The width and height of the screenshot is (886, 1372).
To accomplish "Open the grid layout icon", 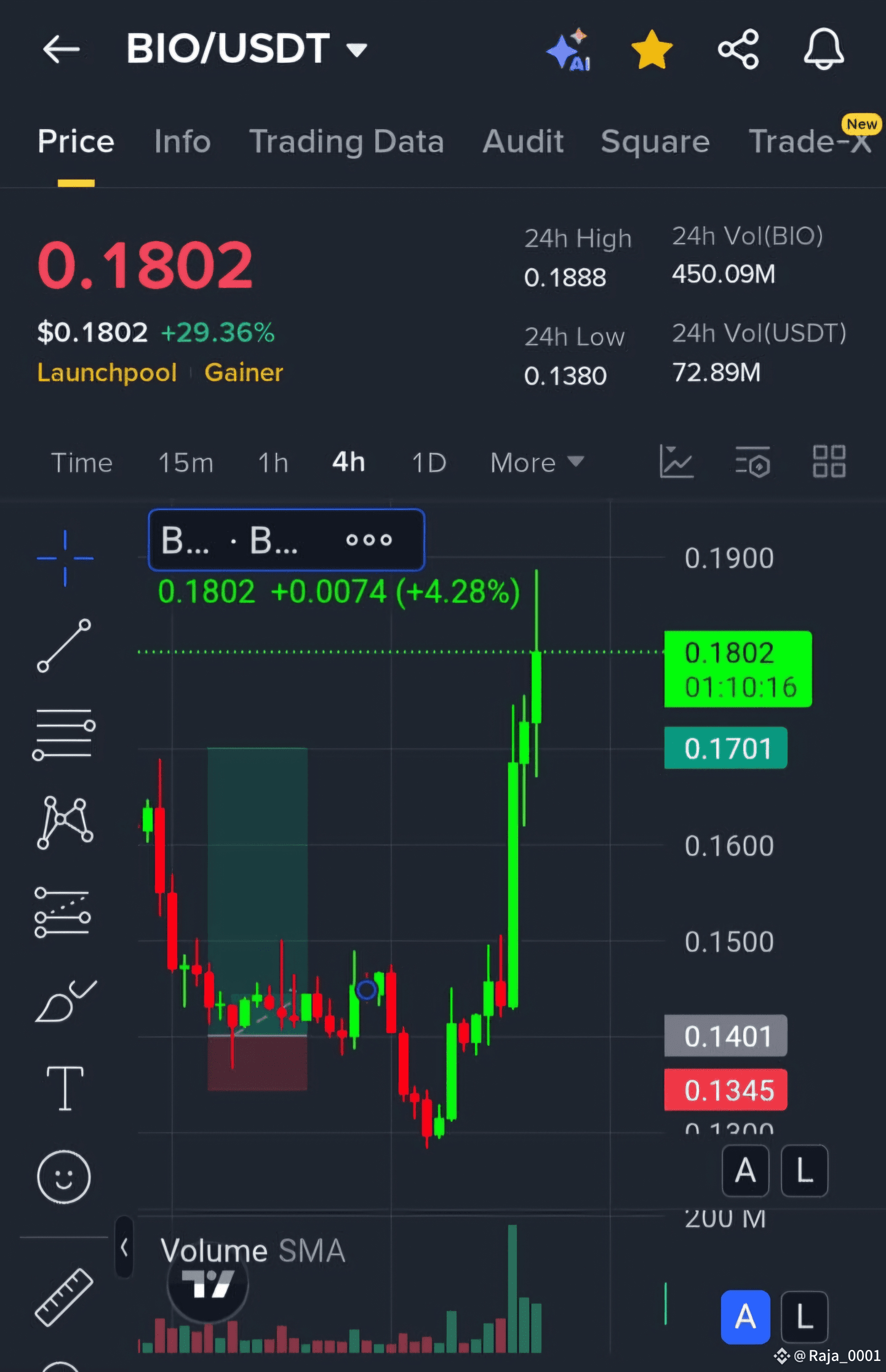I will click(x=829, y=461).
